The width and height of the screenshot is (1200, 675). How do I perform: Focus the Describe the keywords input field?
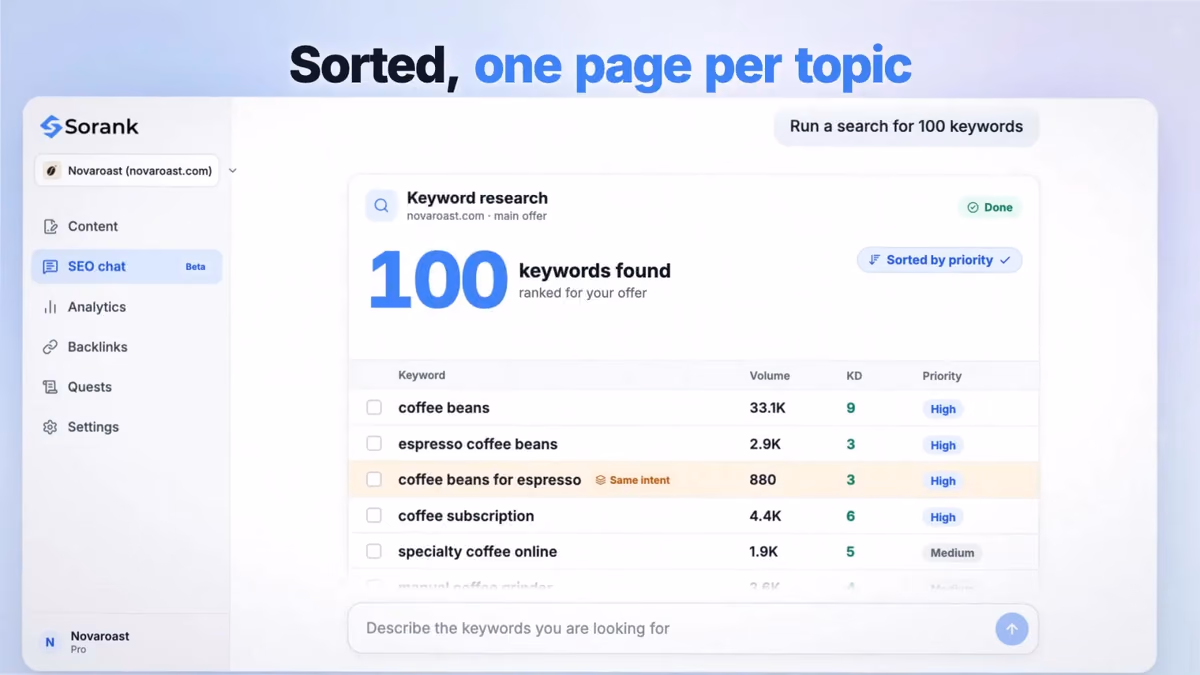[x=693, y=629]
